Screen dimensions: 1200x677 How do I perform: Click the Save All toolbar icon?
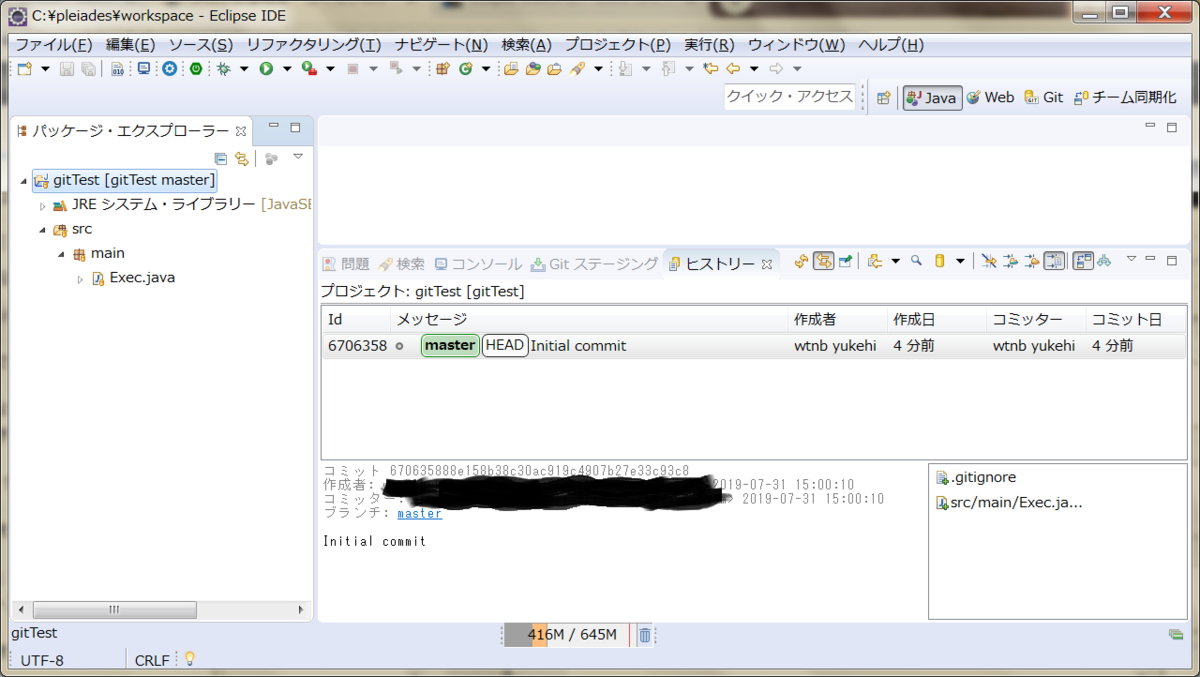coord(88,69)
